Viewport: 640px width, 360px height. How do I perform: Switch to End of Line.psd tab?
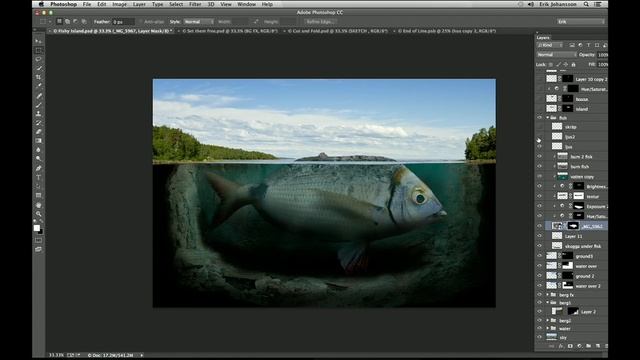tap(447, 31)
